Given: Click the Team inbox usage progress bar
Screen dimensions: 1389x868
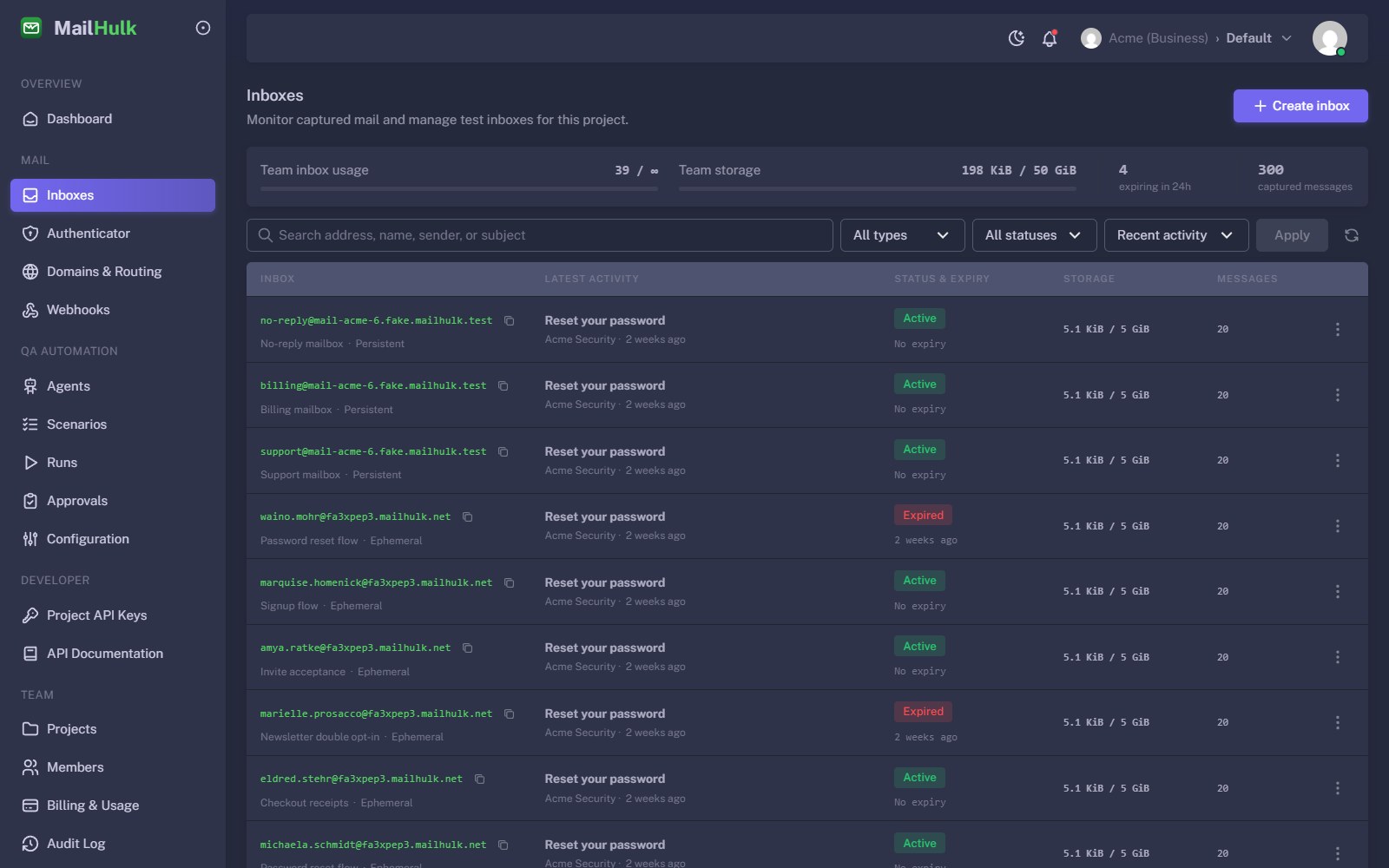Looking at the screenshot, I should pyautogui.click(x=459, y=188).
